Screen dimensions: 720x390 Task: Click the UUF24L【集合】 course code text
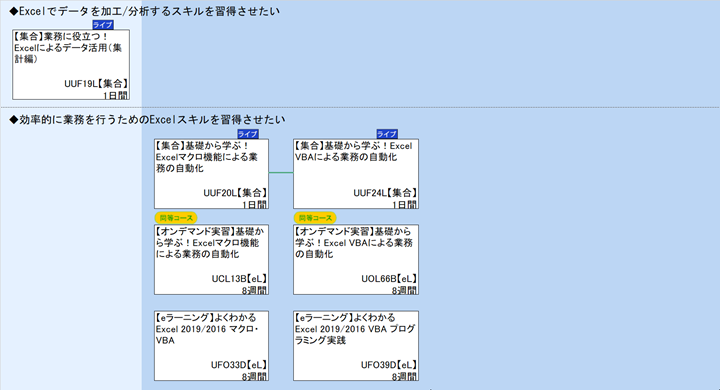point(385,193)
